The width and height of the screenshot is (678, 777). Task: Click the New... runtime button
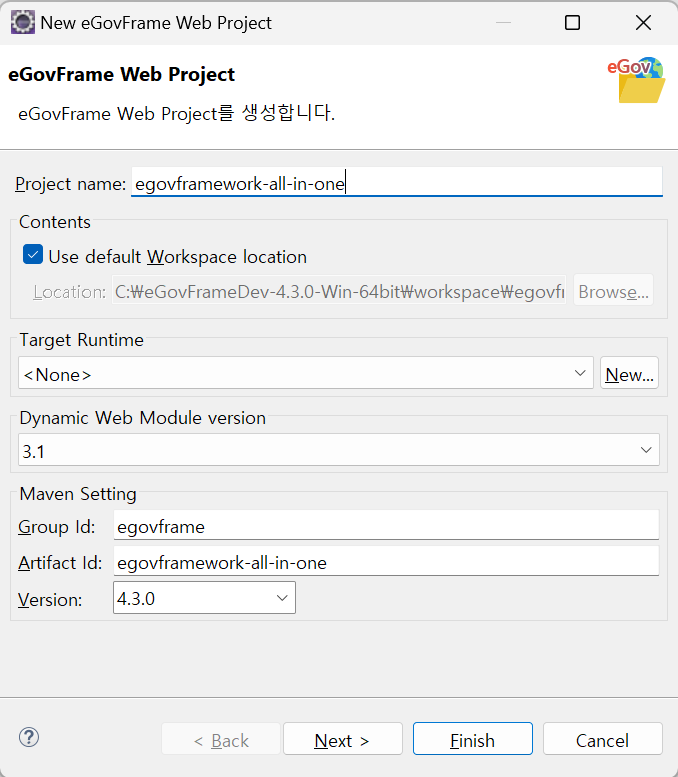coord(629,374)
